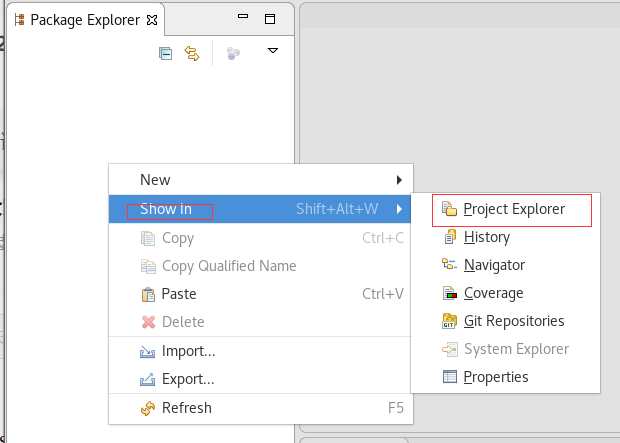Click the System Explorer icon

[450, 349]
